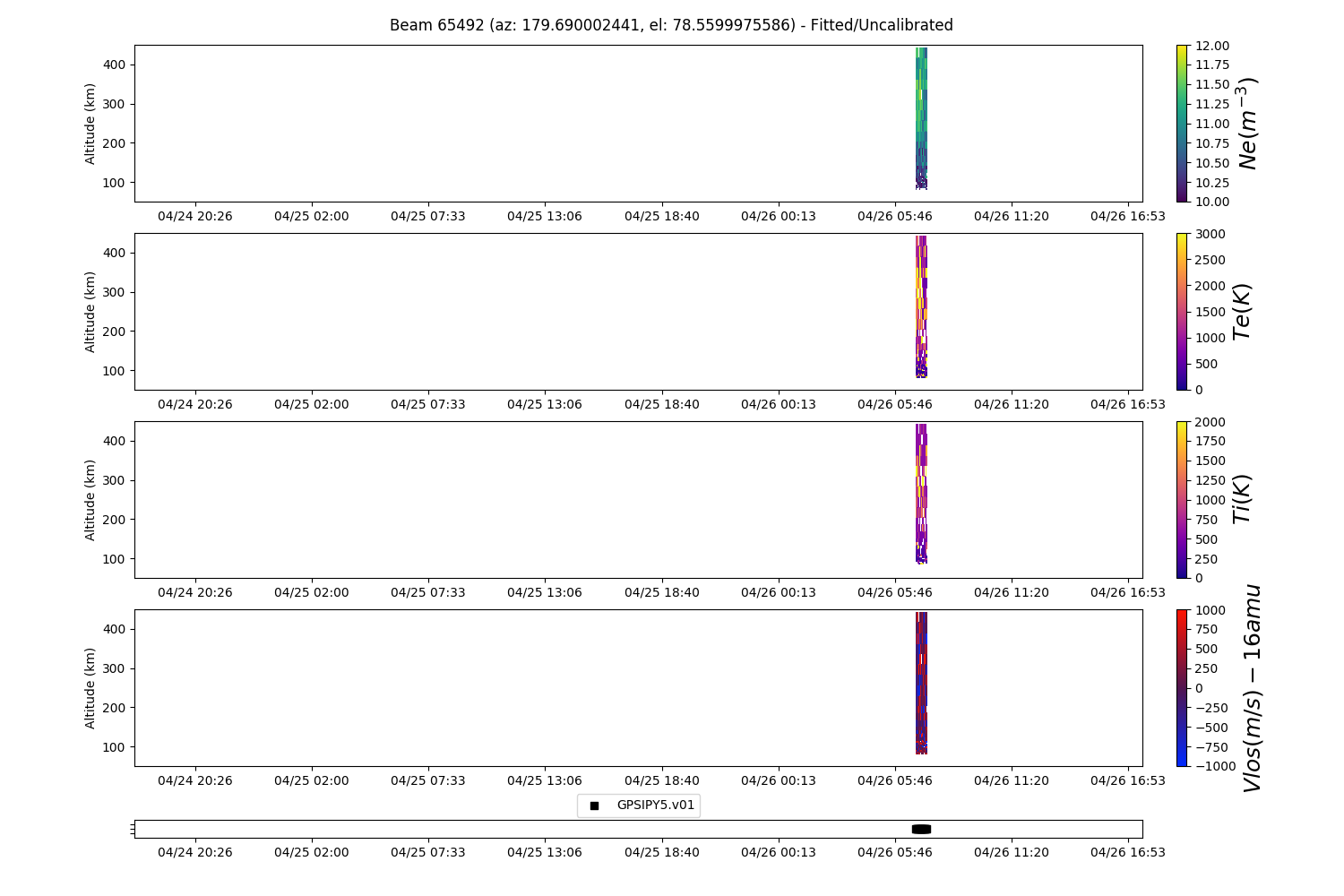The height and width of the screenshot is (896, 1344).
Task: Click the 04/26 05:46 tick under top plot
Action: coord(895,216)
